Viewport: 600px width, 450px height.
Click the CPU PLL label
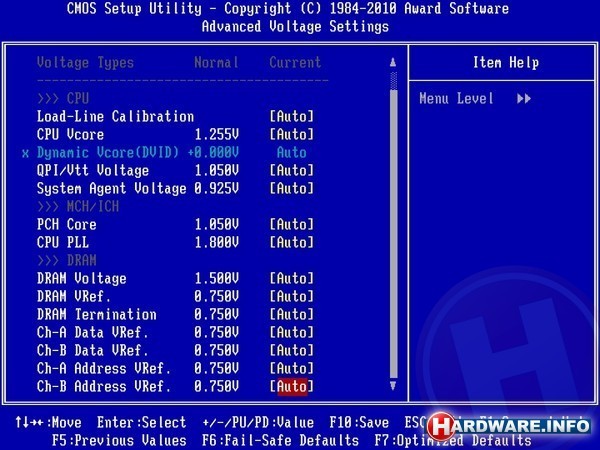click(63, 242)
